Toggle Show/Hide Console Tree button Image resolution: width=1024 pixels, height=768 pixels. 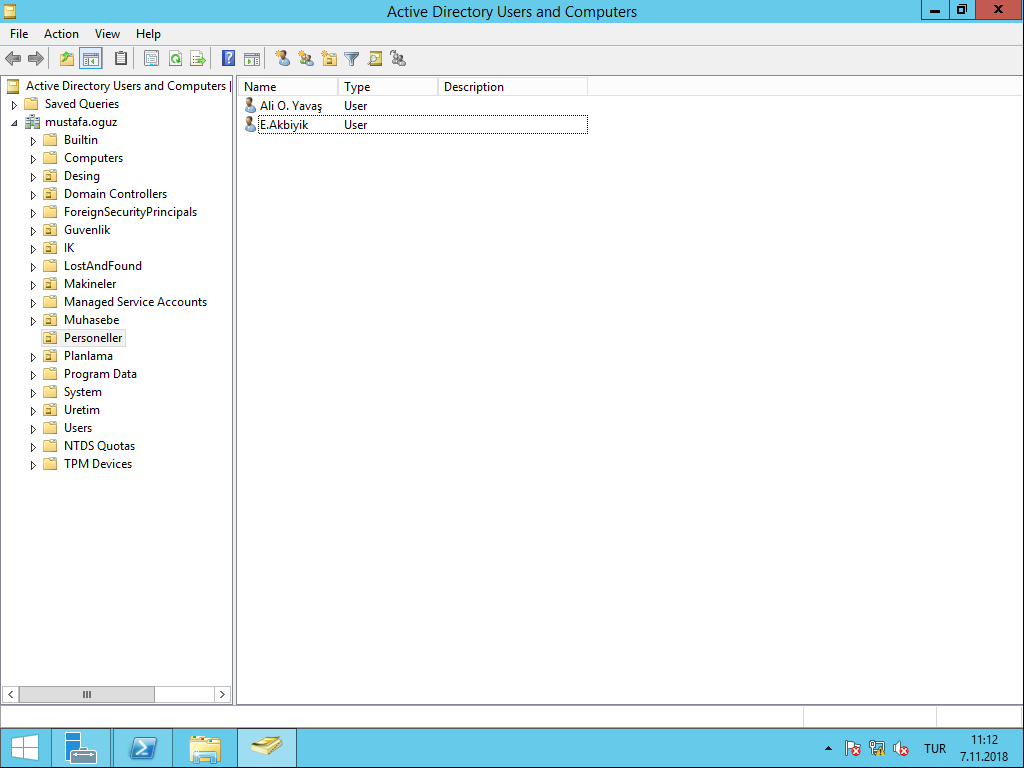pos(91,59)
